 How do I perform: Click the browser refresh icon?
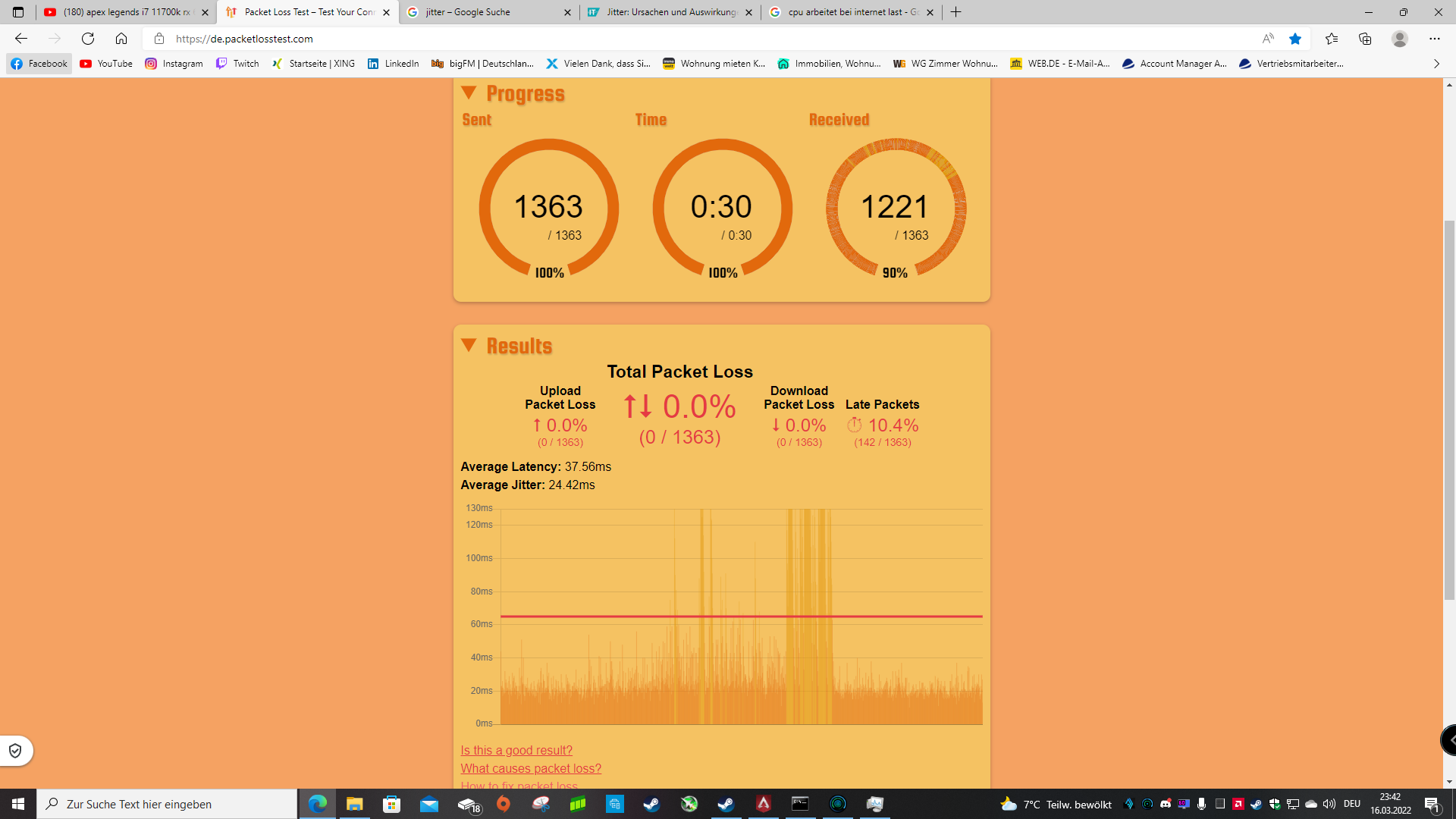88,39
